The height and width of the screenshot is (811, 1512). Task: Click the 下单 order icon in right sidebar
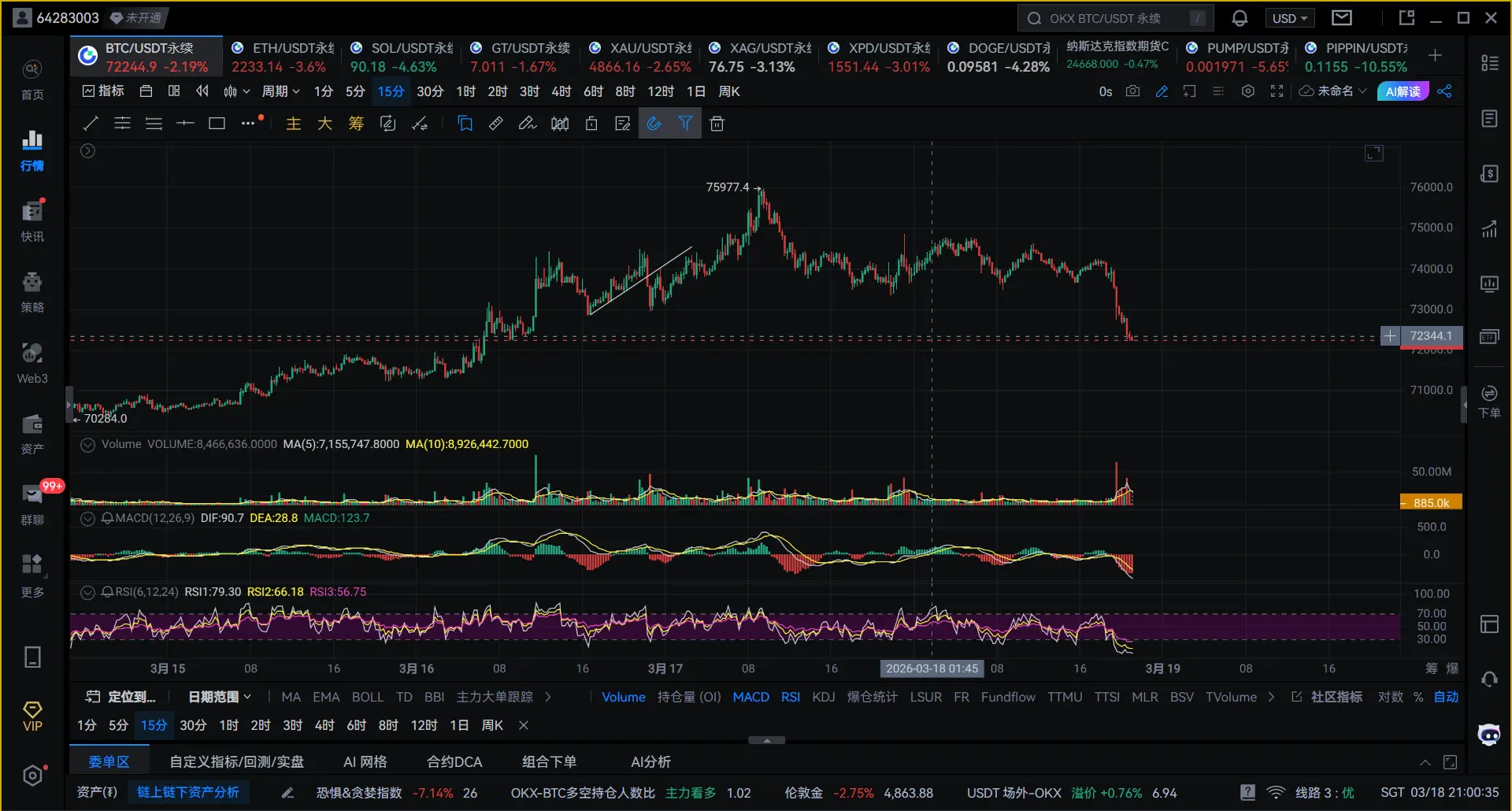pos(1489,402)
